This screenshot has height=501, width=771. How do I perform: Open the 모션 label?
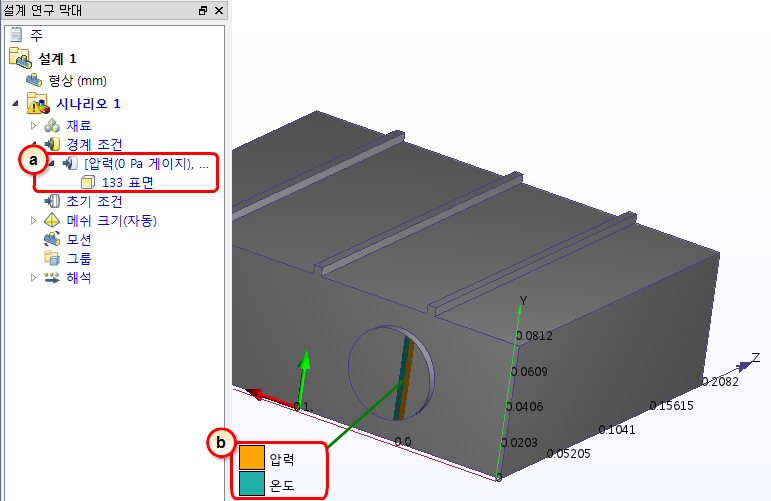click(x=79, y=239)
